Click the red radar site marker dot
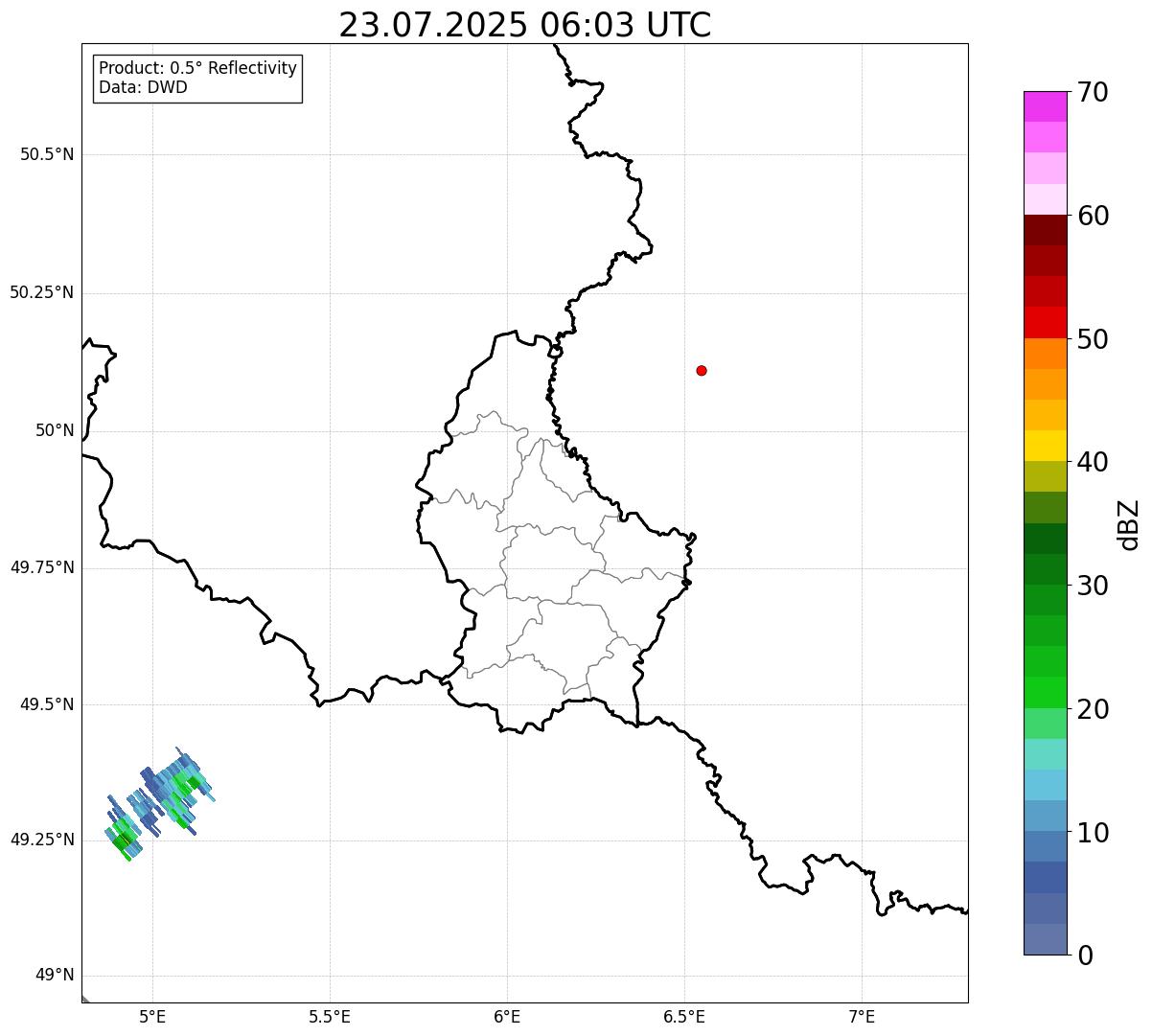 coord(702,370)
